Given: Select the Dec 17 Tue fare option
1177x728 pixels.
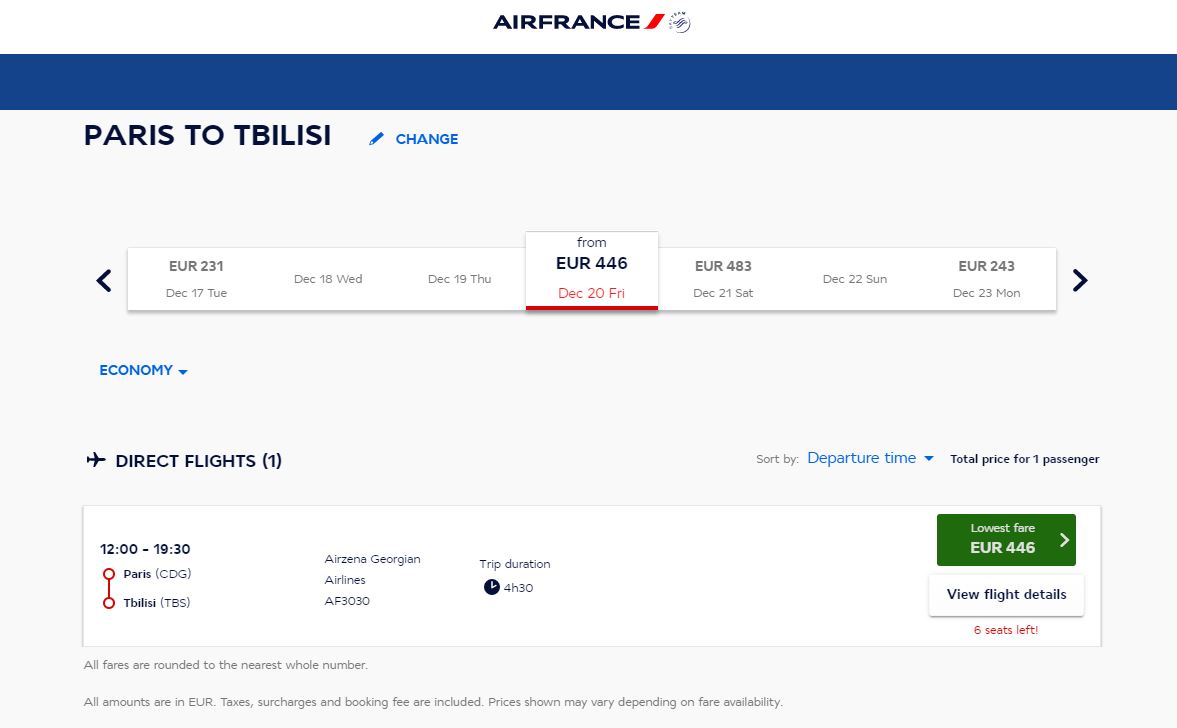Looking at the screenshot, I should (196, 279).
